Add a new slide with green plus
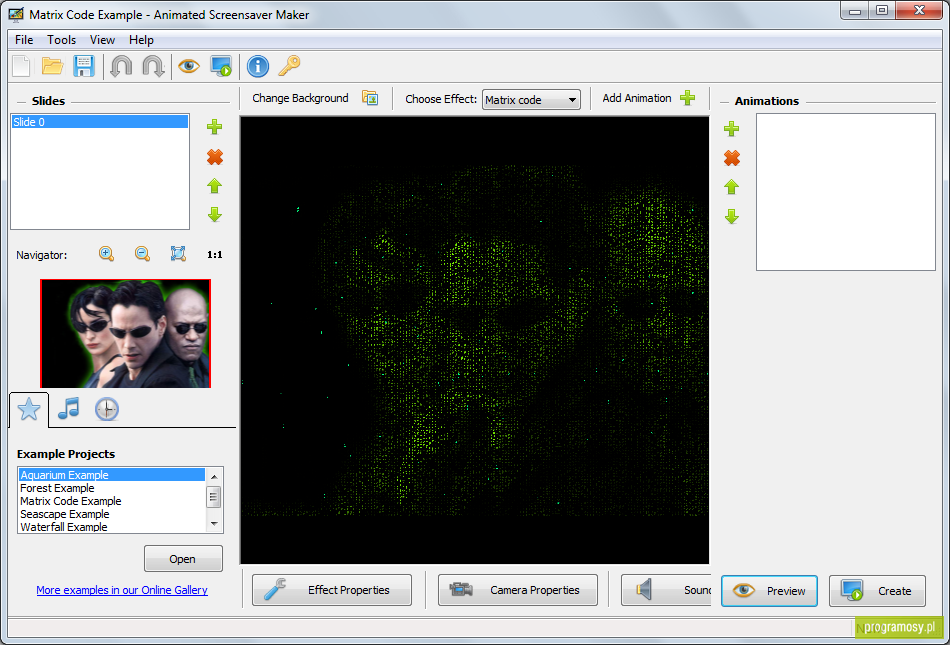 coord(214,127)
